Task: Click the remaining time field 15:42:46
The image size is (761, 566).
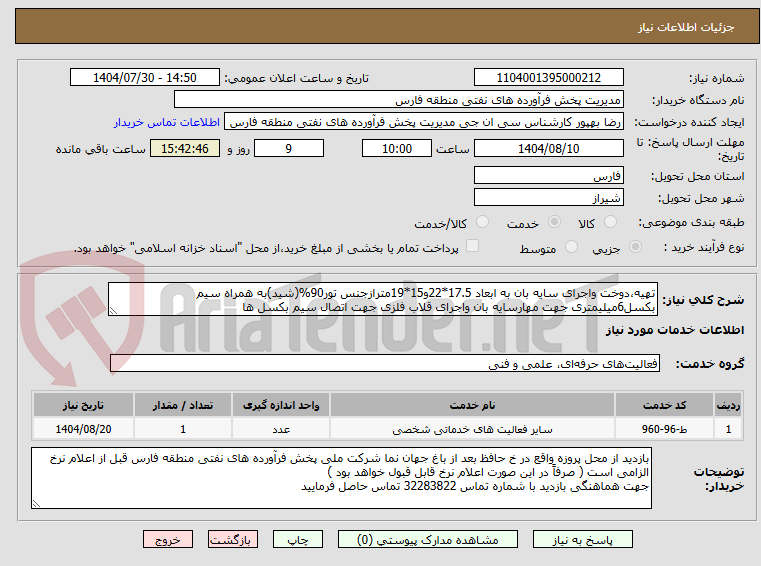Action: coord(185,149)
